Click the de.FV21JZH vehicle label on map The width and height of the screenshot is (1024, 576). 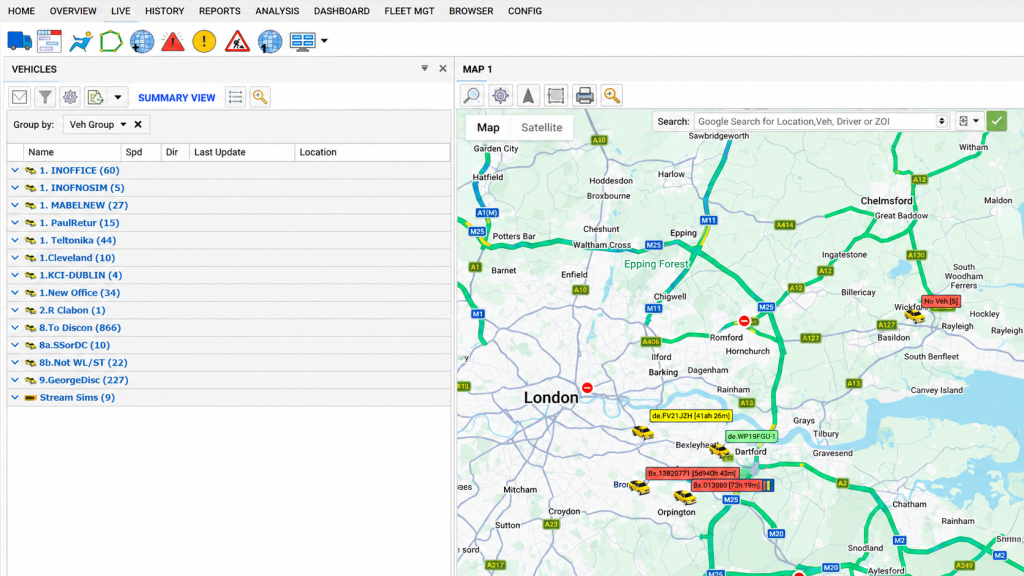pyautogui.click(x=691, y=416)
